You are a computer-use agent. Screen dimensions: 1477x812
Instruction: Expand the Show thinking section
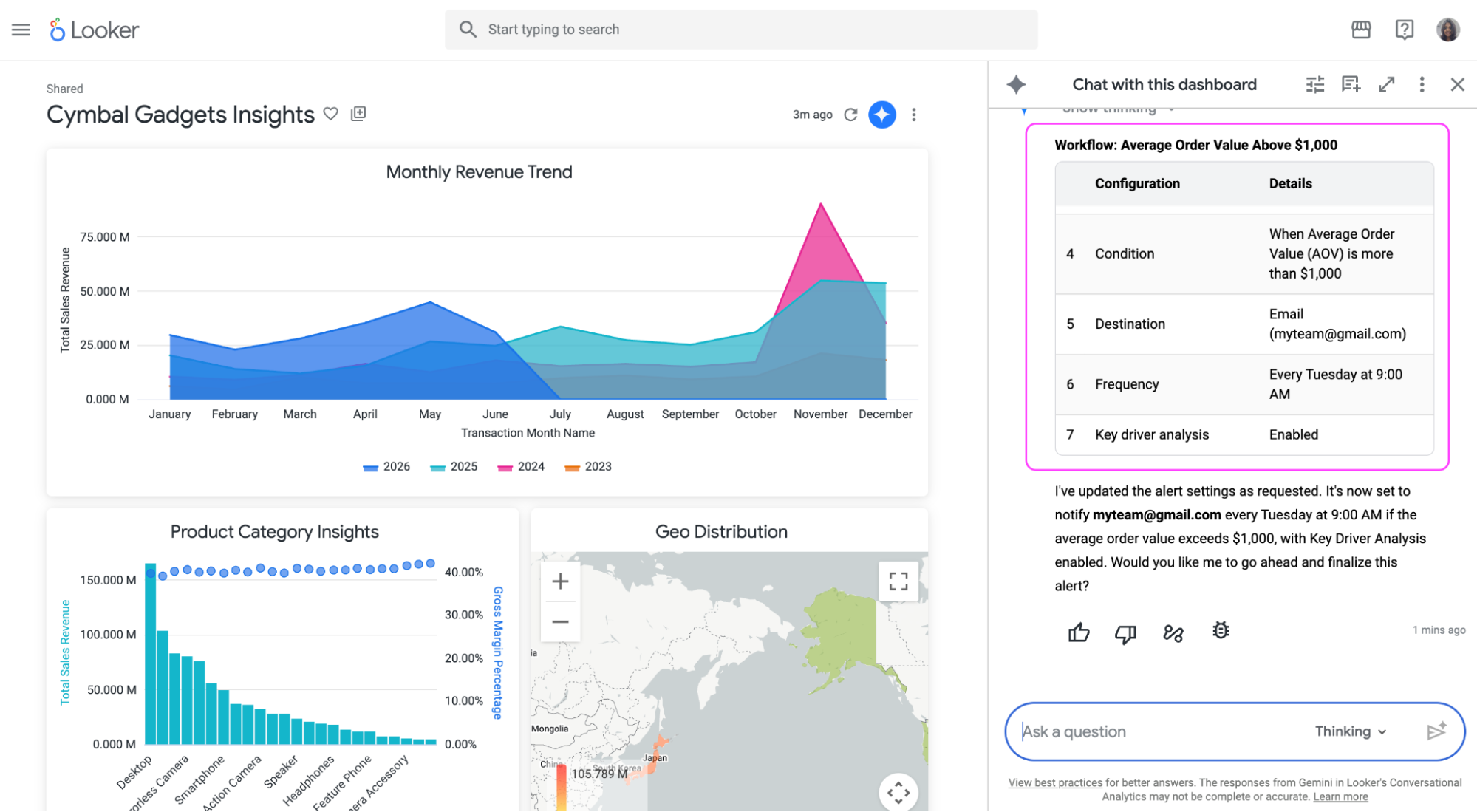1117,109
